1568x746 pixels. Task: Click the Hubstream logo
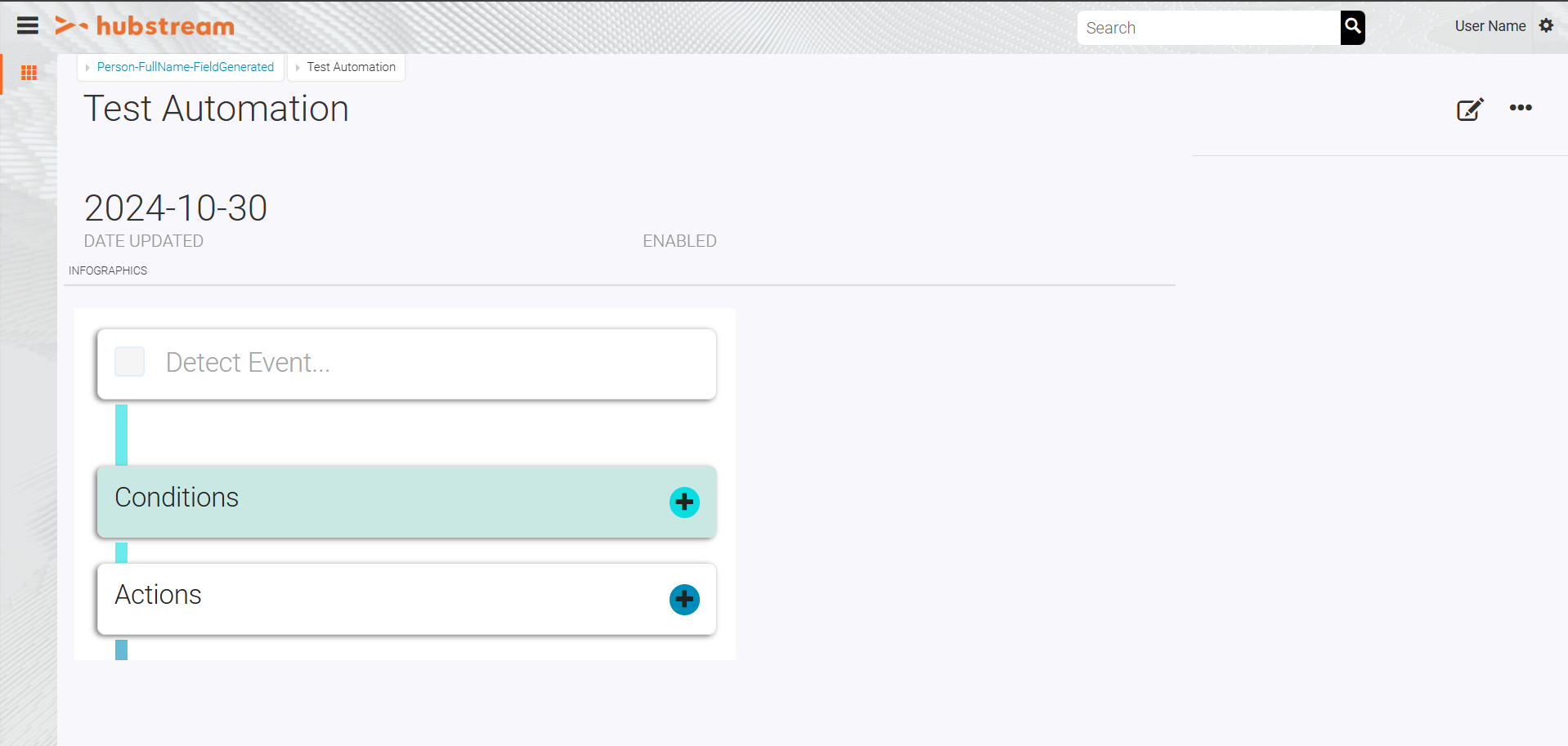click(144, 25)
